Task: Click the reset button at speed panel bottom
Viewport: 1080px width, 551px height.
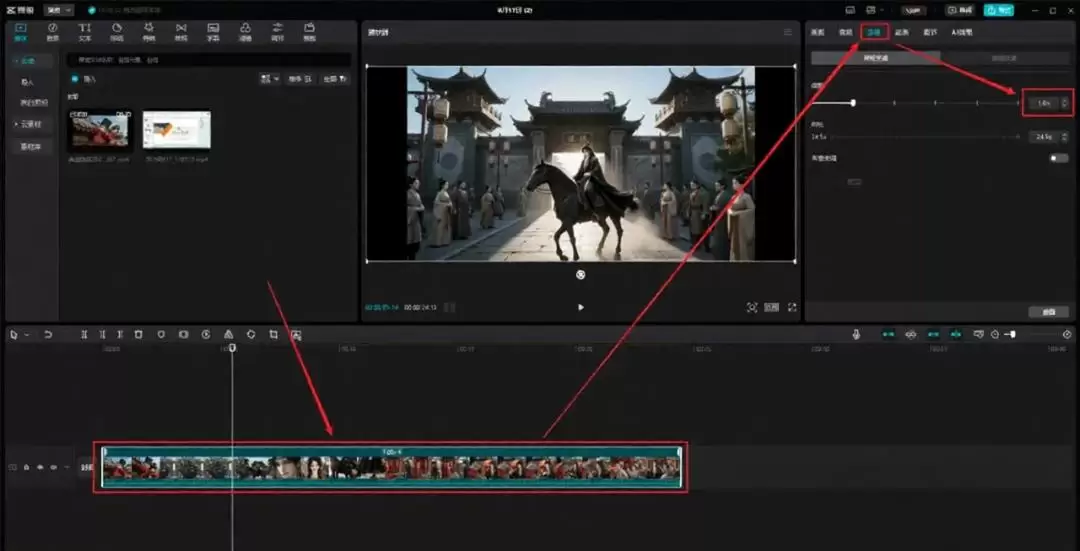Action: click(x=1048, y=312)
